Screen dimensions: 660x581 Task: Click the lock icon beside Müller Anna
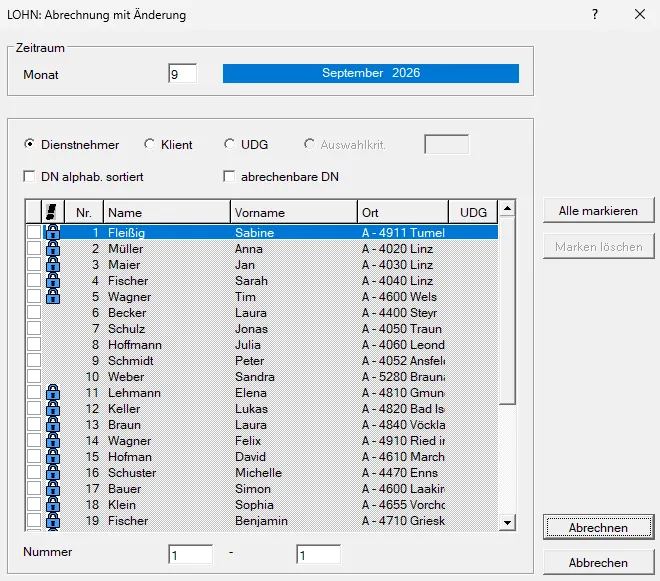53,248
